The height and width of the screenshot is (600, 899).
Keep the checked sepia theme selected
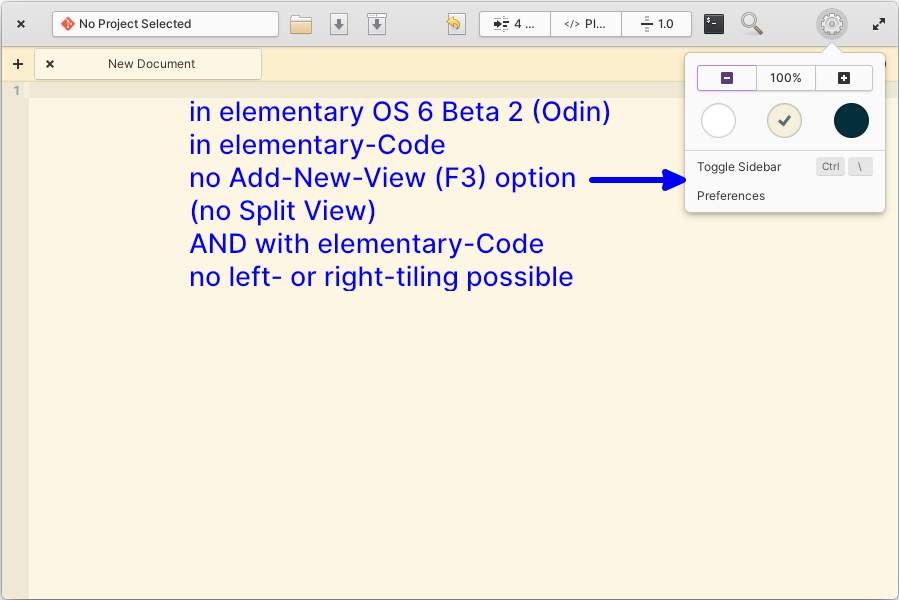point(784,120)
